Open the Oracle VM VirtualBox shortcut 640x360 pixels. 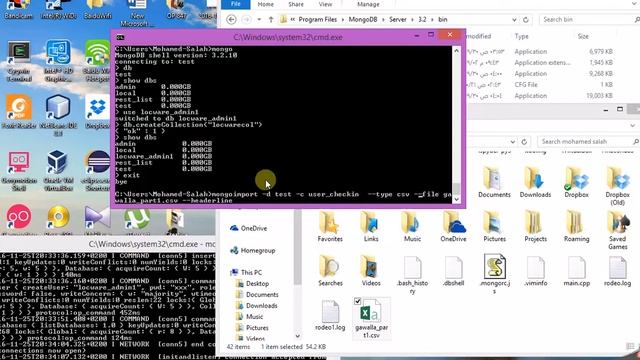(x=58, y=171)
